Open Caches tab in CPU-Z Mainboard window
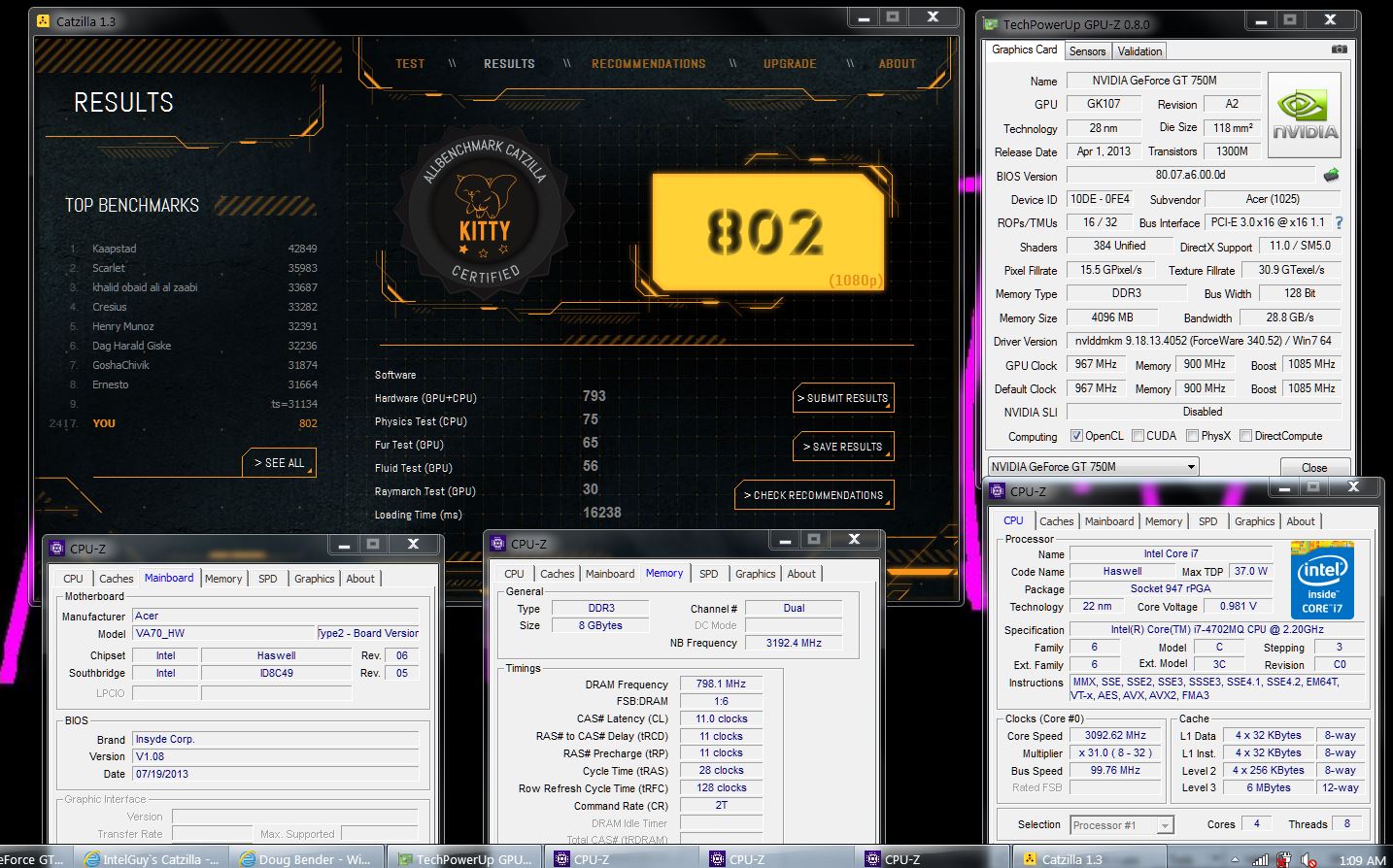The height and width of the screenshot is (868, 1393). tap(117, 579)
